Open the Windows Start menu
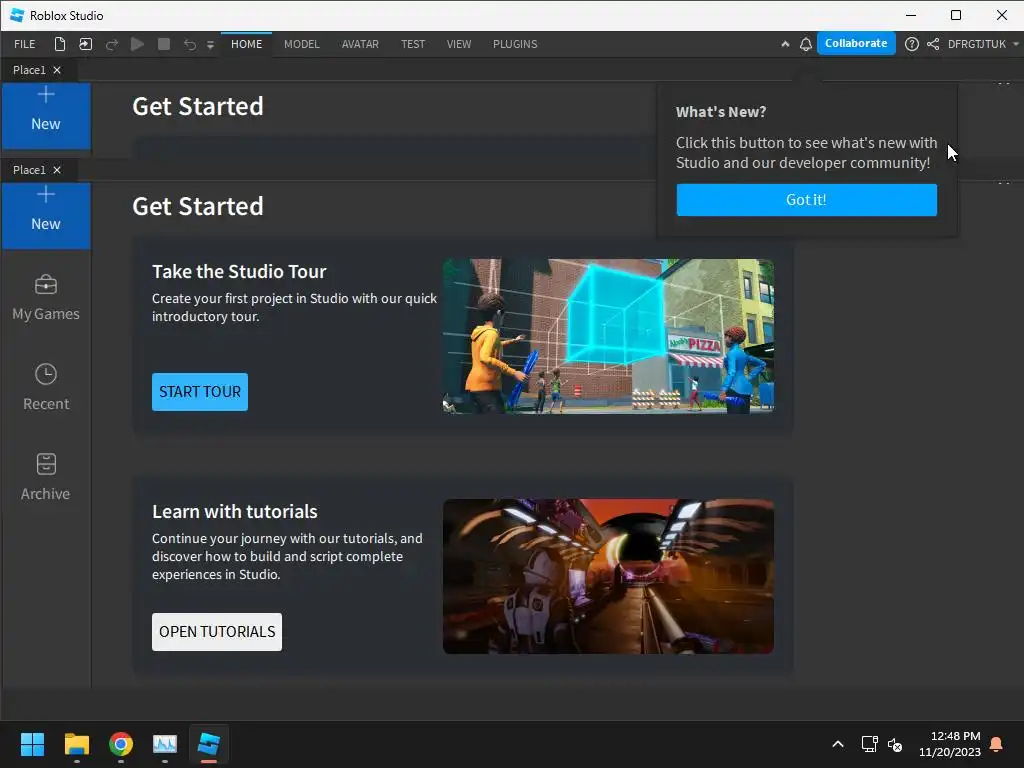 (x=32, y=744)
